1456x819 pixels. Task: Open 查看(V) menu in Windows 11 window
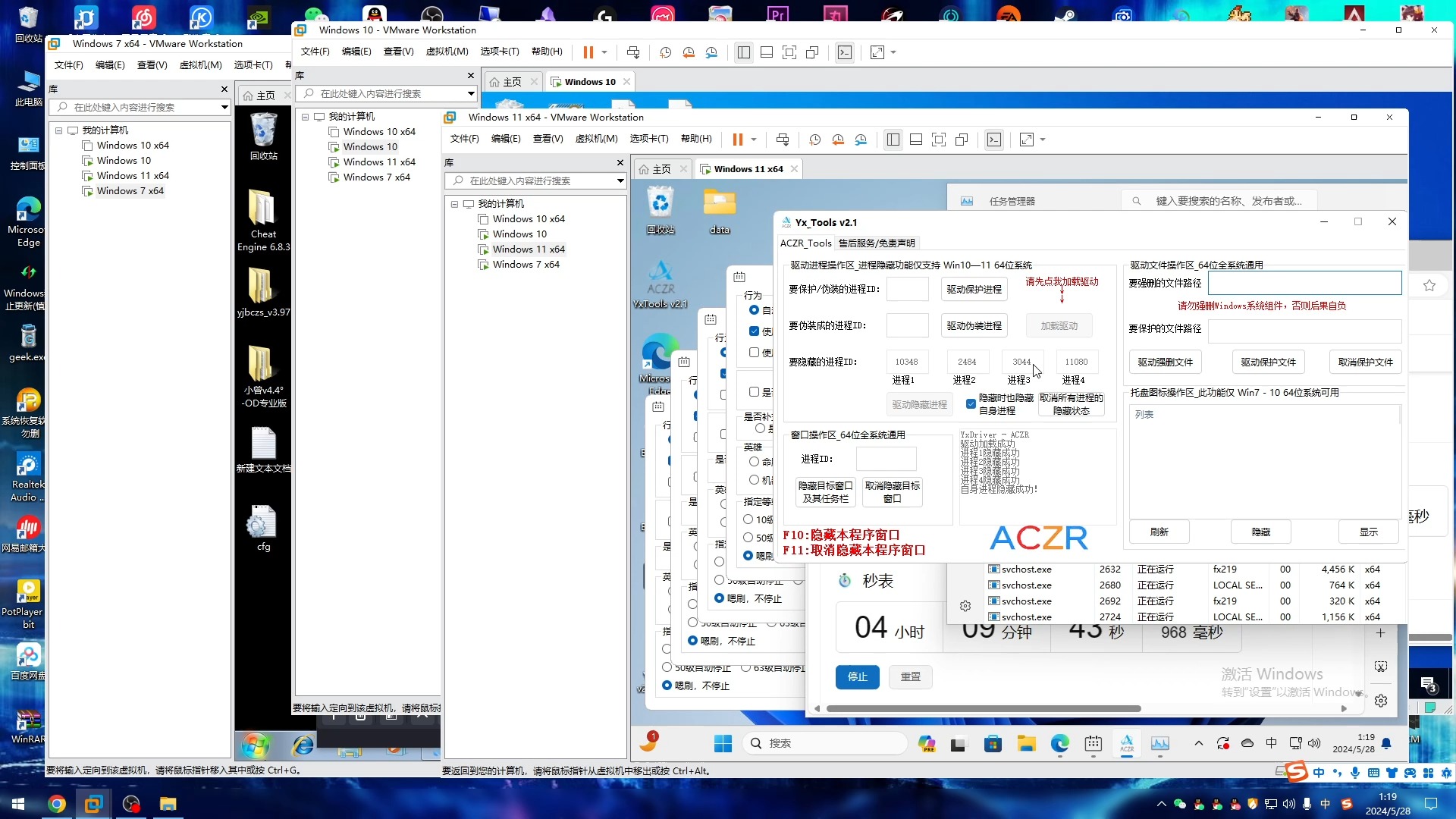[548, 139]
